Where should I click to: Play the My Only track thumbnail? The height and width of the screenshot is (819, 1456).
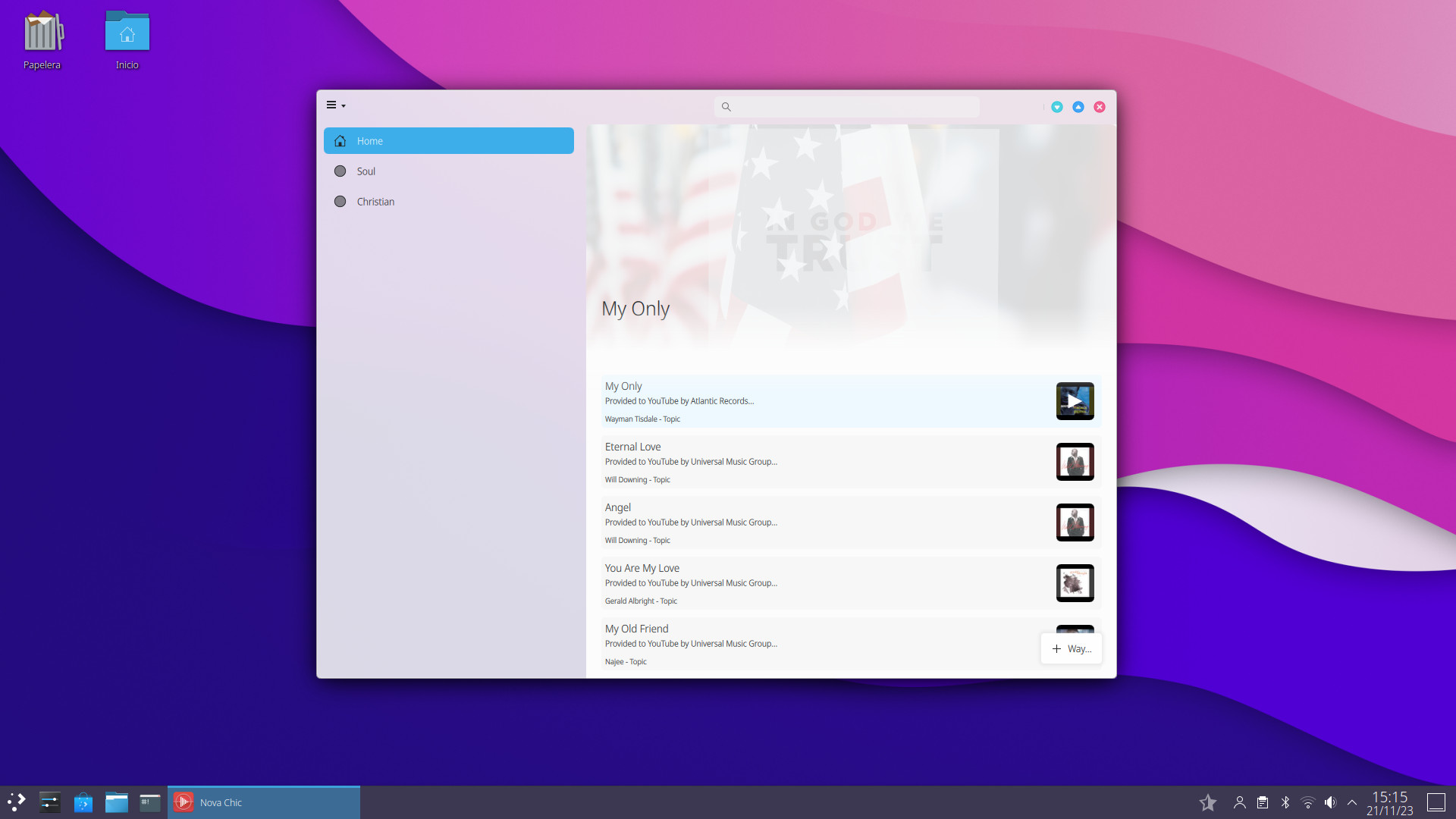pyautogui.click(x=1075, y=401)
